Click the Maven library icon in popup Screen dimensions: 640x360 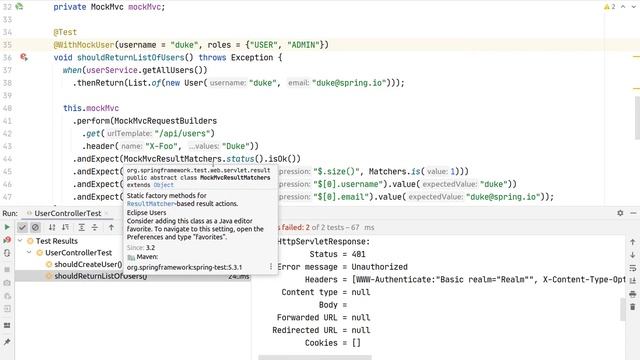click(x=131, y=257)
